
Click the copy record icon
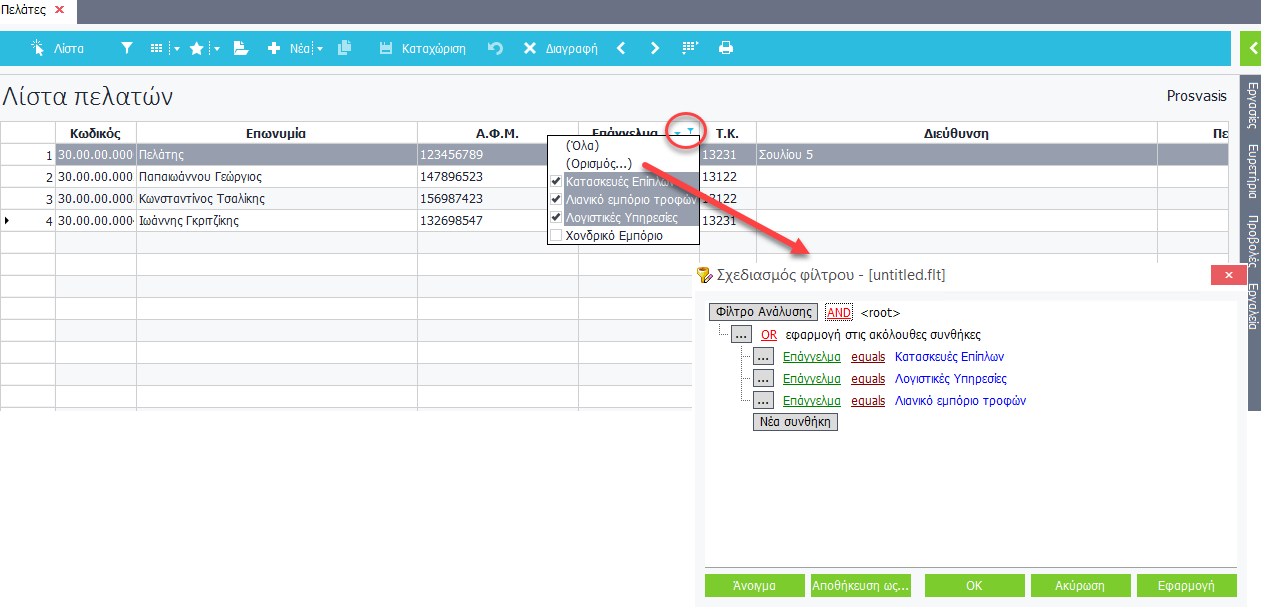click(345, 48)
